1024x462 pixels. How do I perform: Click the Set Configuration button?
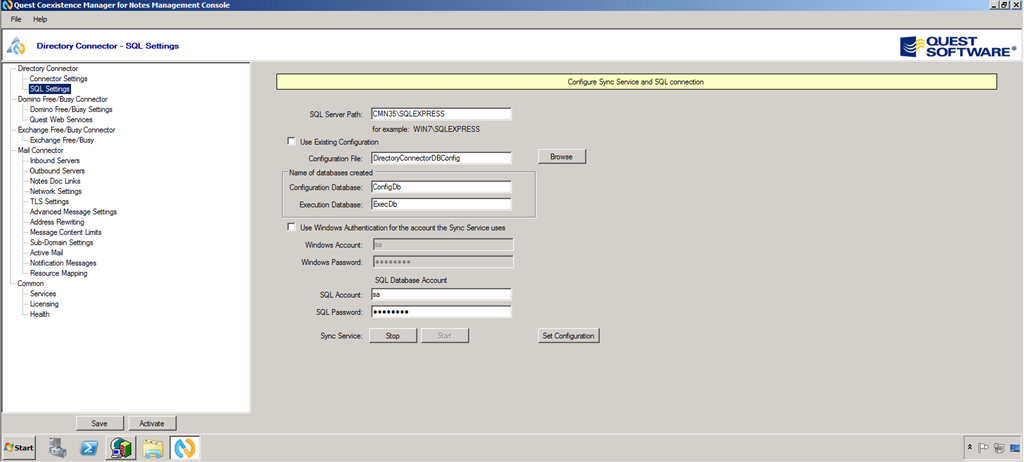(x=568, y=336)
